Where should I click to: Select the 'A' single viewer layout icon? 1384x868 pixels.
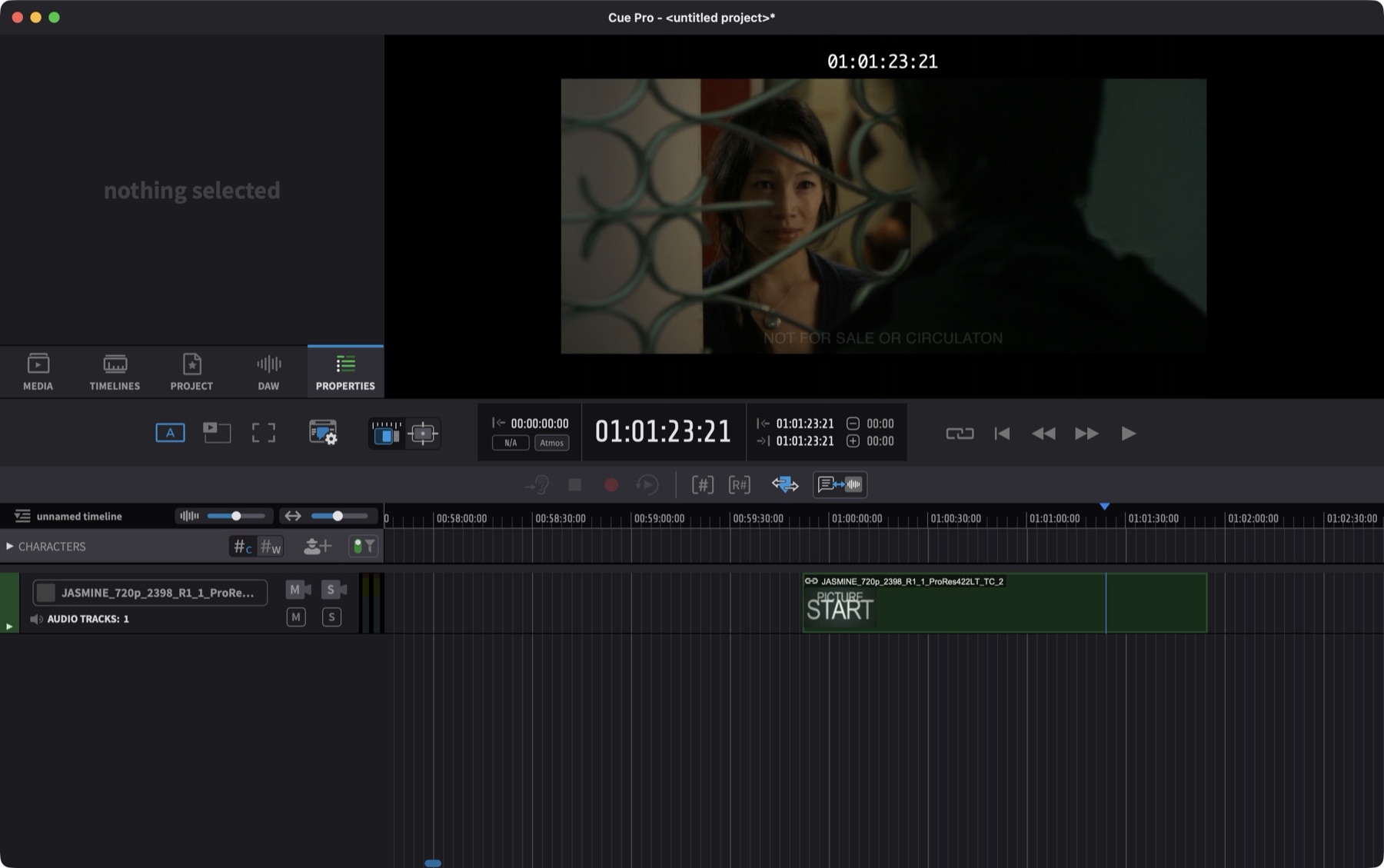pyautogui.click(x=170, y=433)
